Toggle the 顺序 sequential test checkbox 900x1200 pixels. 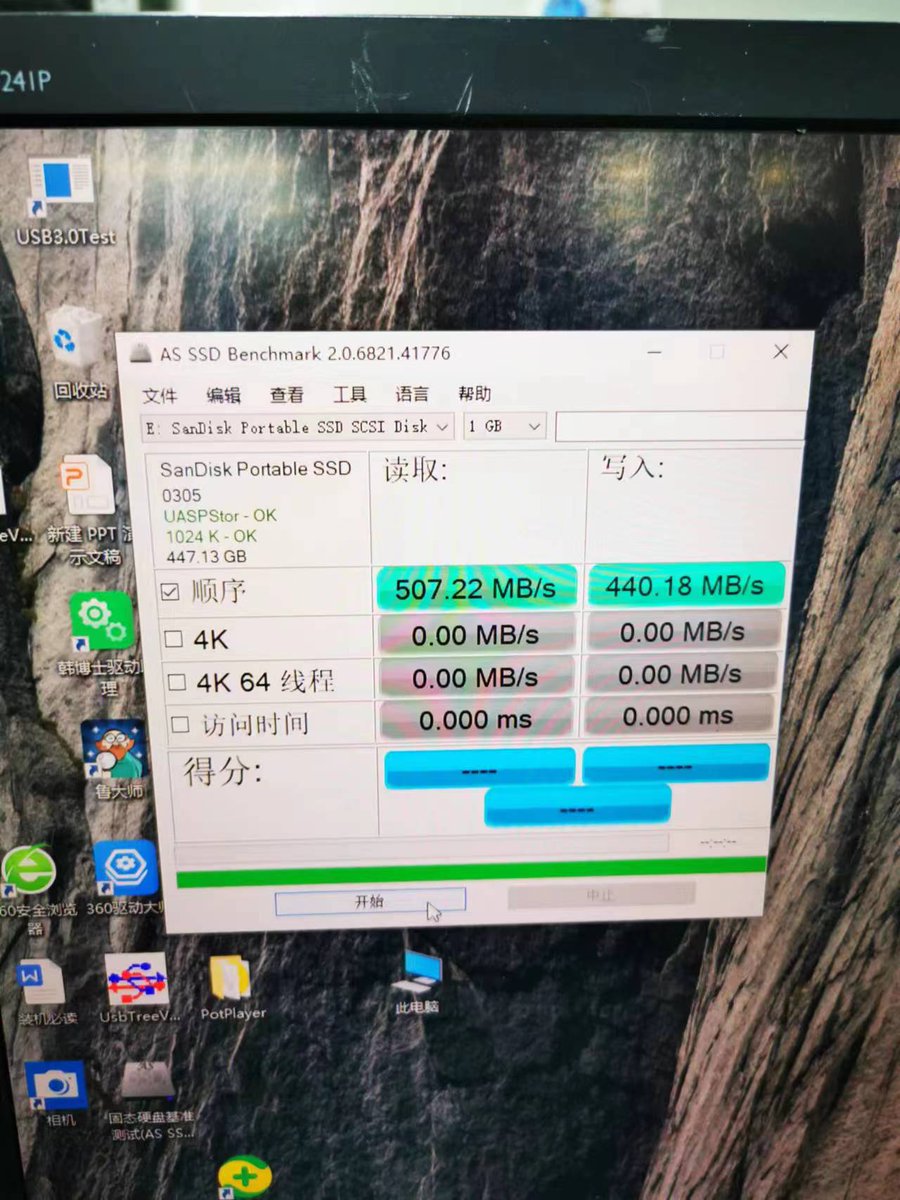(170, 592)
